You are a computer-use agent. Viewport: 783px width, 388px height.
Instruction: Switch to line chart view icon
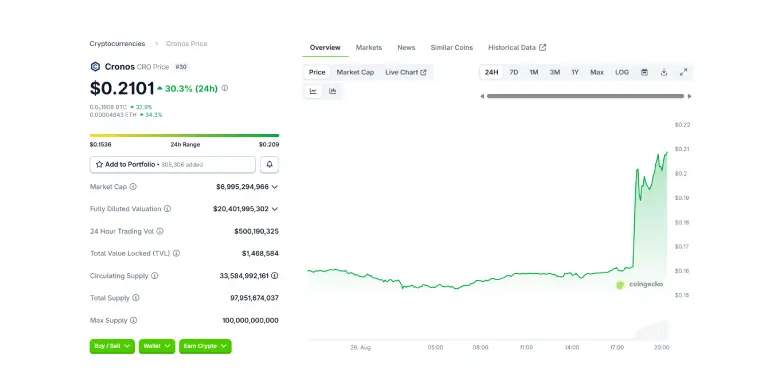(x=313, y=91)
